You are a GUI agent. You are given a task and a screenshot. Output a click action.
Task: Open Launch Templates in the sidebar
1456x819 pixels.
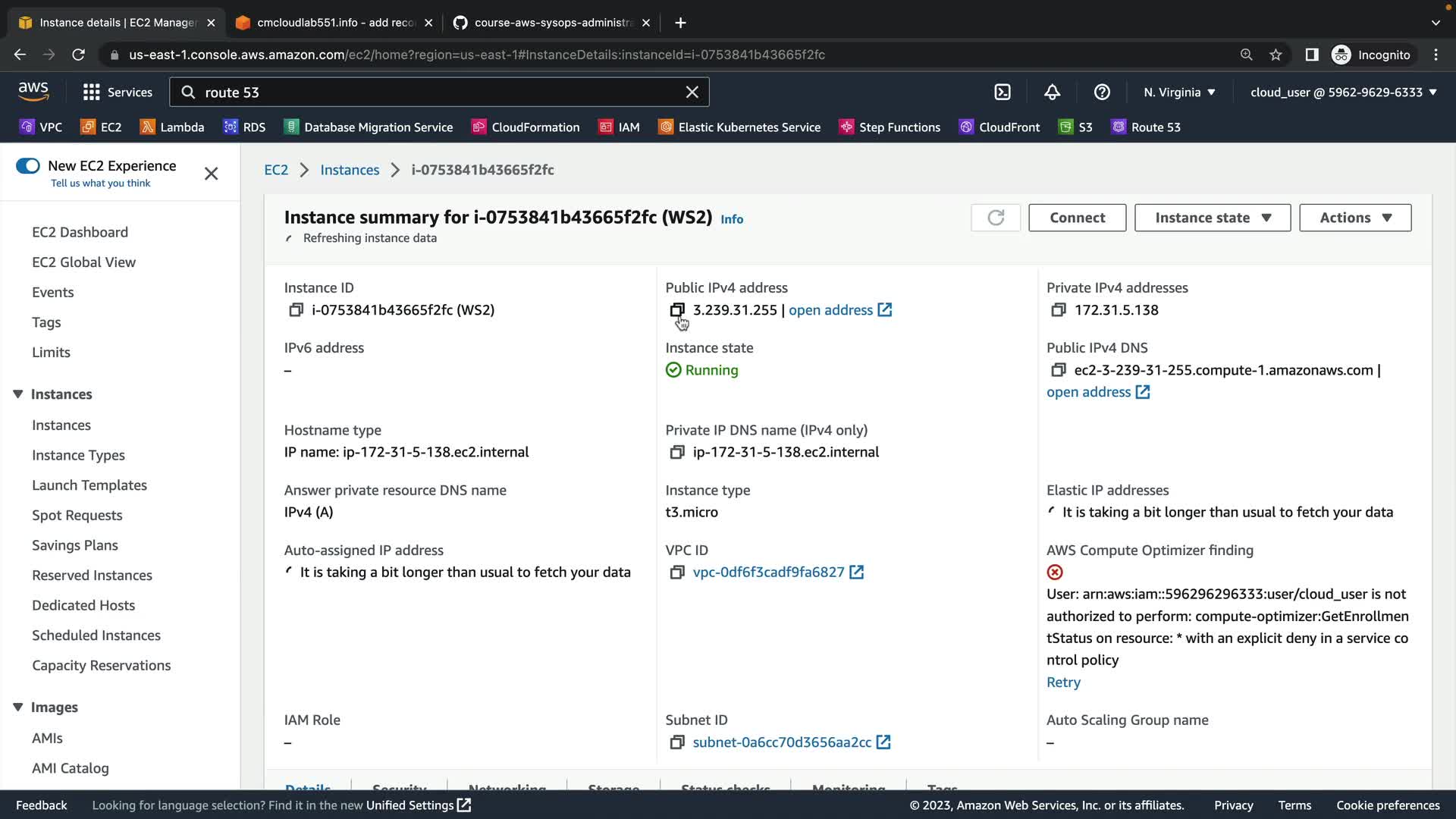(x=89, y=485)
